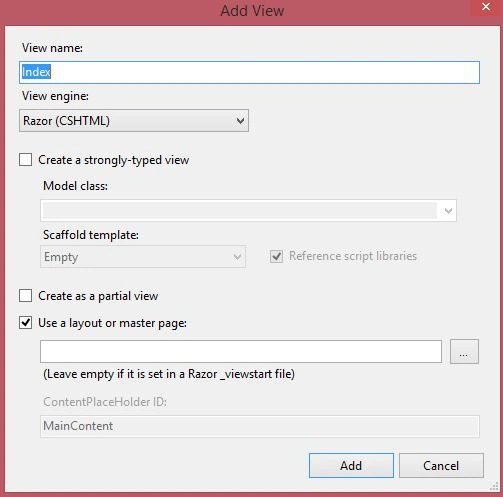Click the View engine dropdown arrow

click(240, 121)
